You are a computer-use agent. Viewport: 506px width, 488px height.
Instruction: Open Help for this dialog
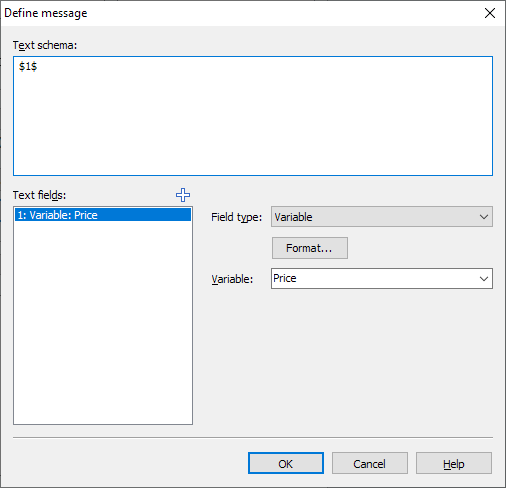click(x=454, y=463)
